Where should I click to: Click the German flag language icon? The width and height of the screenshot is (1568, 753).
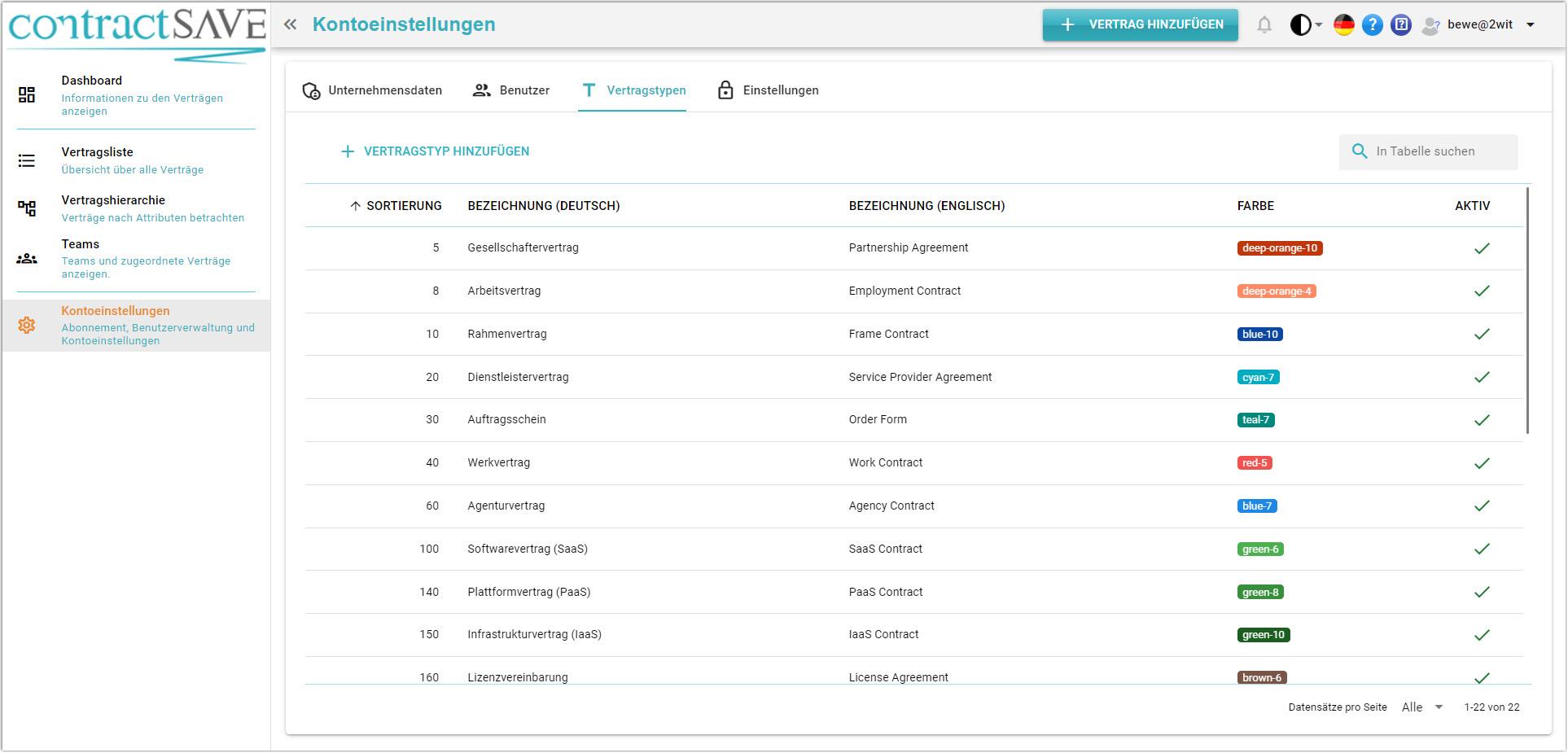pos(1343,25)
